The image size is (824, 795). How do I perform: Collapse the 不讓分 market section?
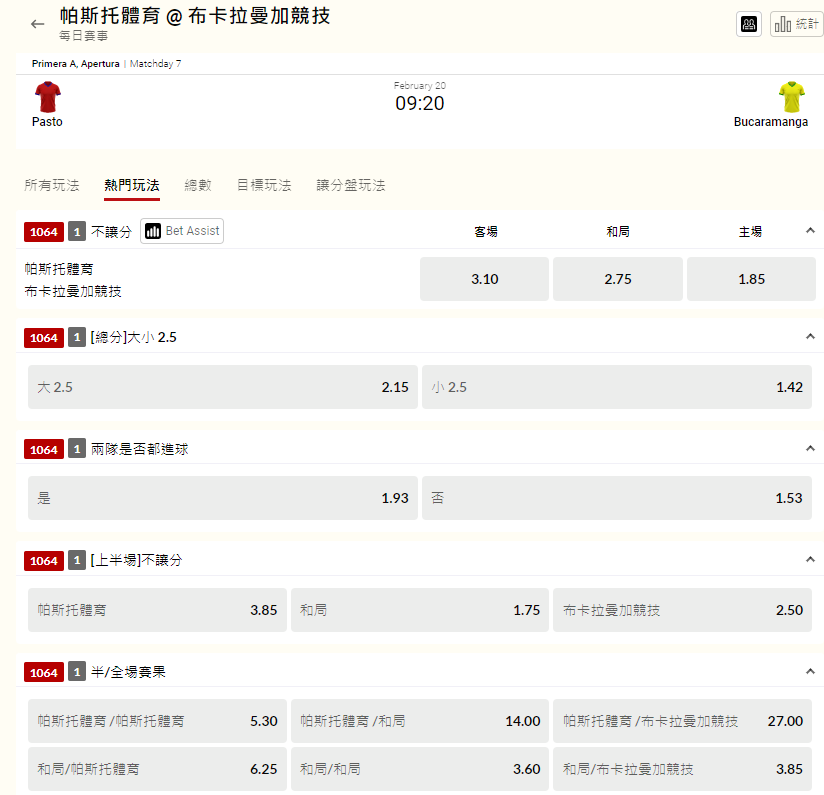(810, 231)
